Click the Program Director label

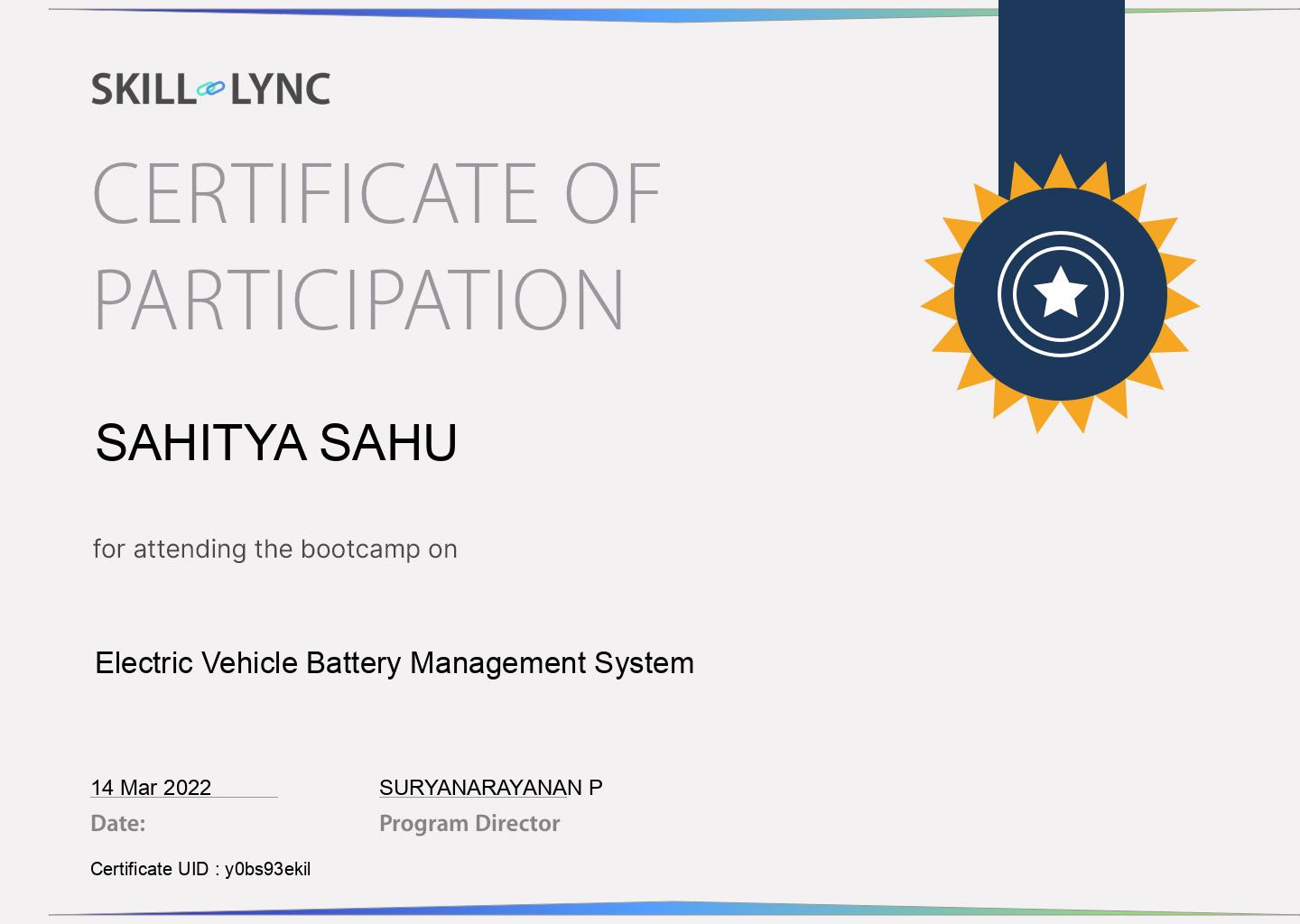click(469, 823)
